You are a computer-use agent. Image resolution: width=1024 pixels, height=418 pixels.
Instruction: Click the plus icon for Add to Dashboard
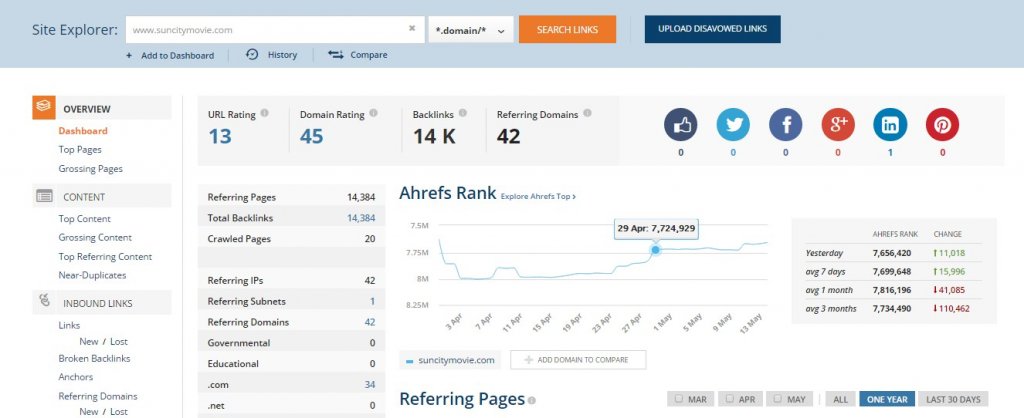[x=129, y=56]
